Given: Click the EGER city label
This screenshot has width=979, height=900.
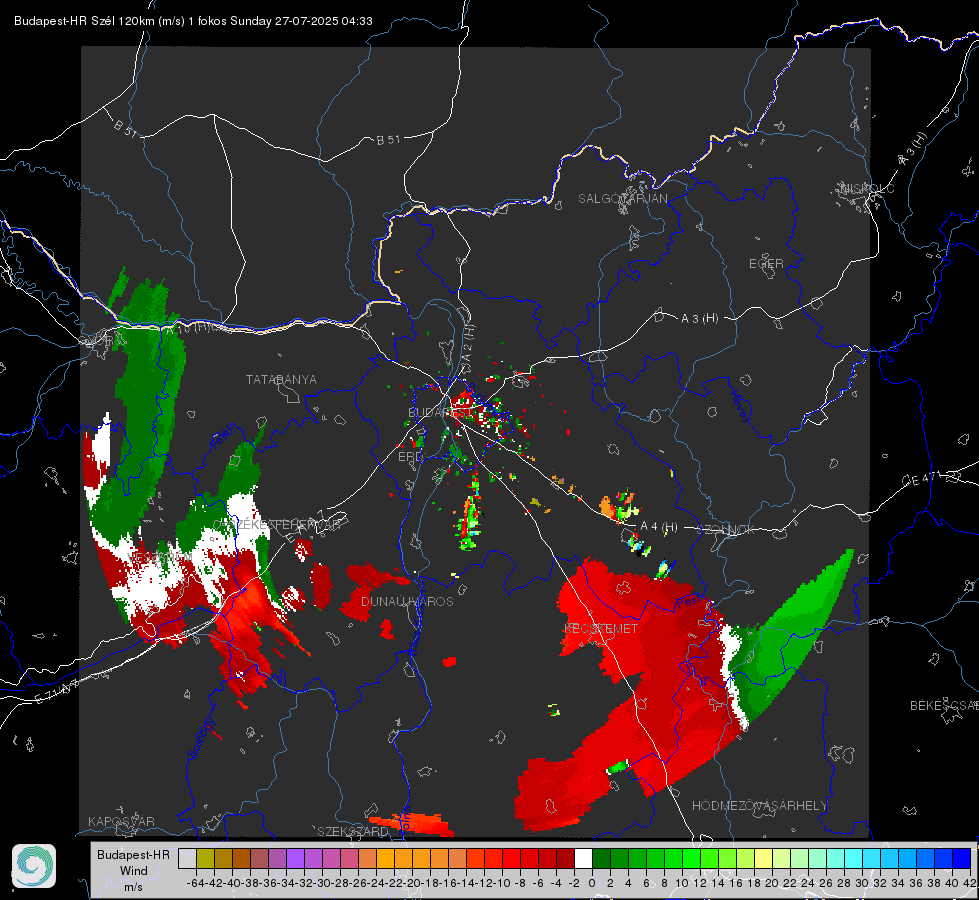Looking at the screenshot, I should click(x=766, y=264).
